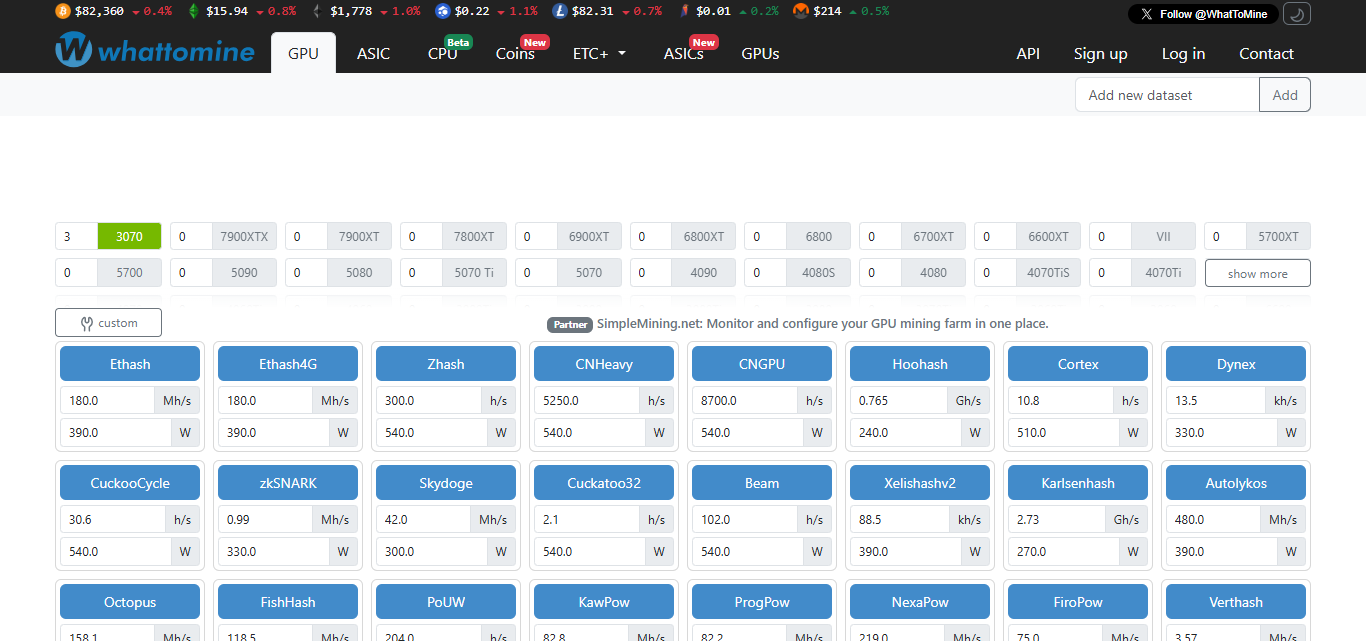Toggle the KawPow algorithm
This screenshot has width=1366, height=641.
604,602
